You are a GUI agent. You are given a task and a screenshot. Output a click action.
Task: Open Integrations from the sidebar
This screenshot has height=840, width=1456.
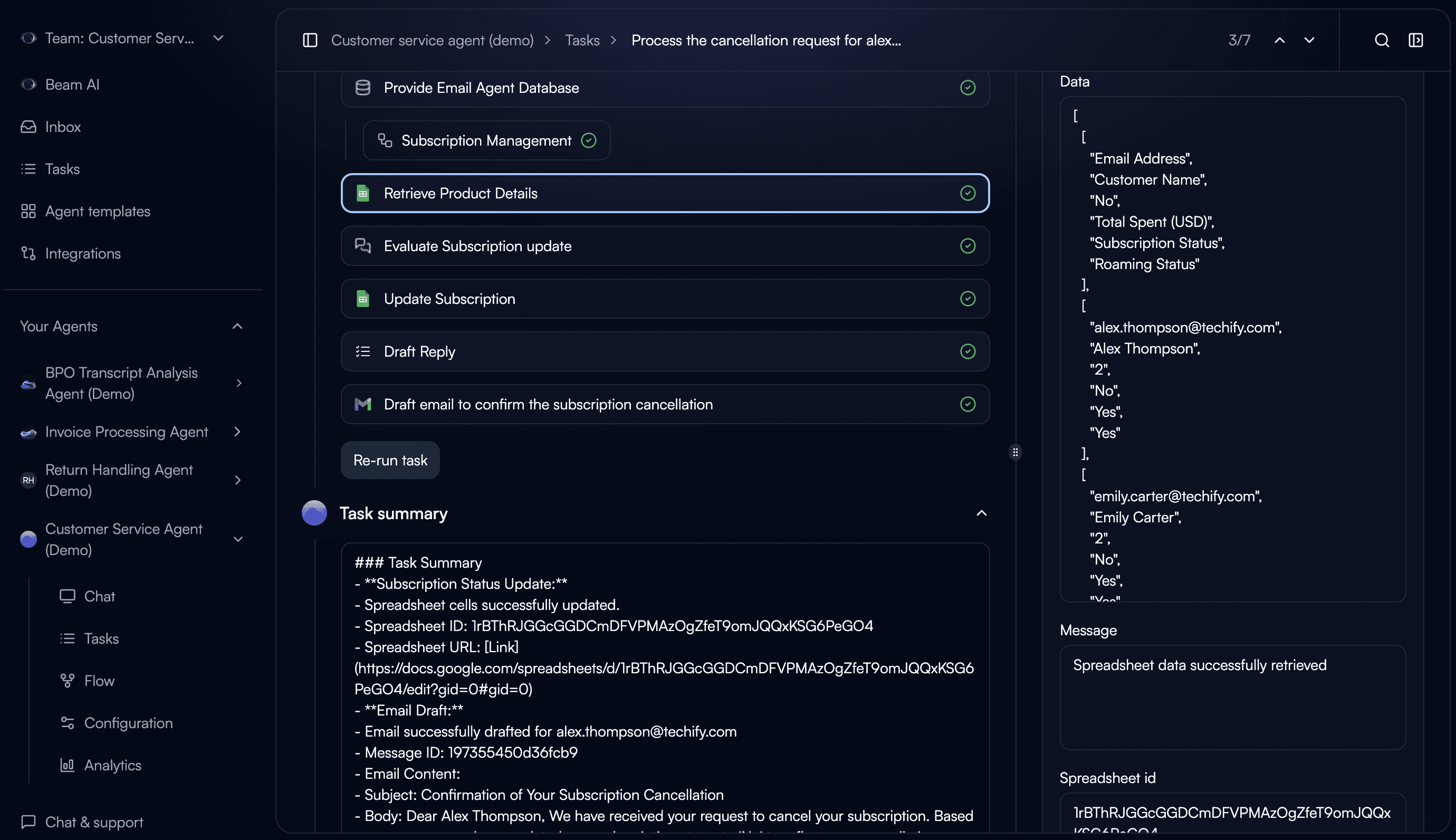(82, 253)
